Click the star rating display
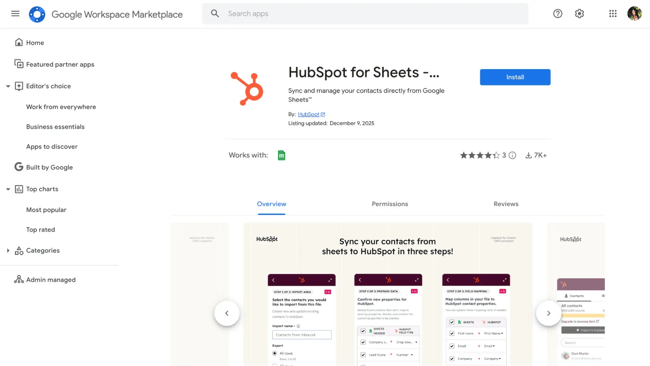Screen dimensions: 650x366 click(480, 155)
